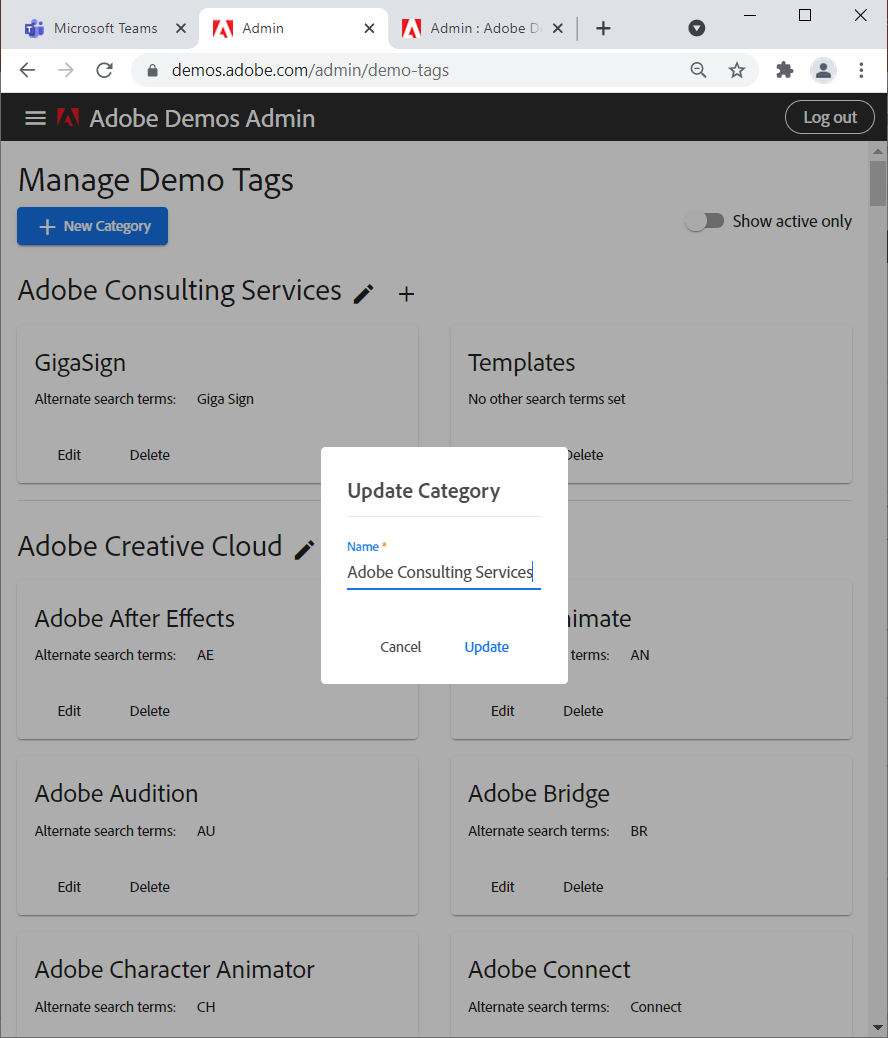888x1038 pixels.
Task: Delete the Adobe After Effects tag
Action: pyautogui.click(x=150, y=711)
